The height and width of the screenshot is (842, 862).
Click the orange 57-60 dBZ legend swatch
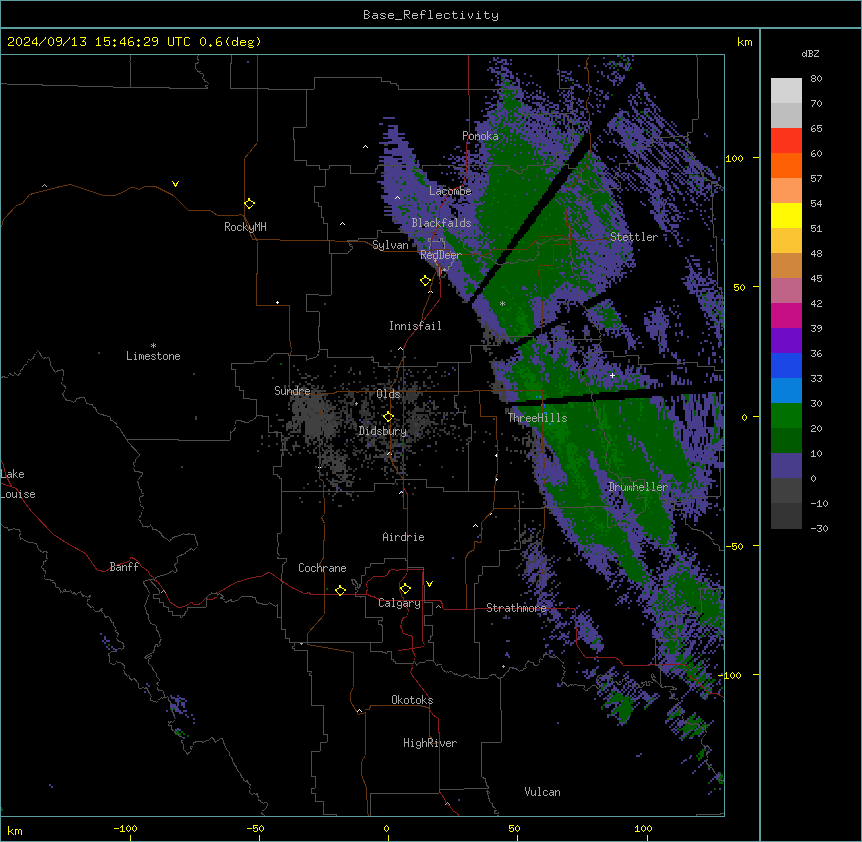(x=786, y=165)
